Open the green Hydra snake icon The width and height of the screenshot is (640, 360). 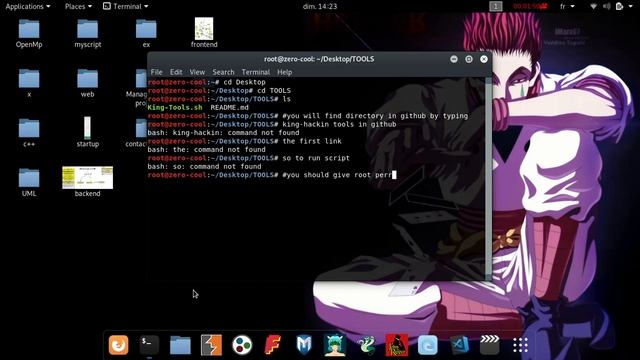366,345
